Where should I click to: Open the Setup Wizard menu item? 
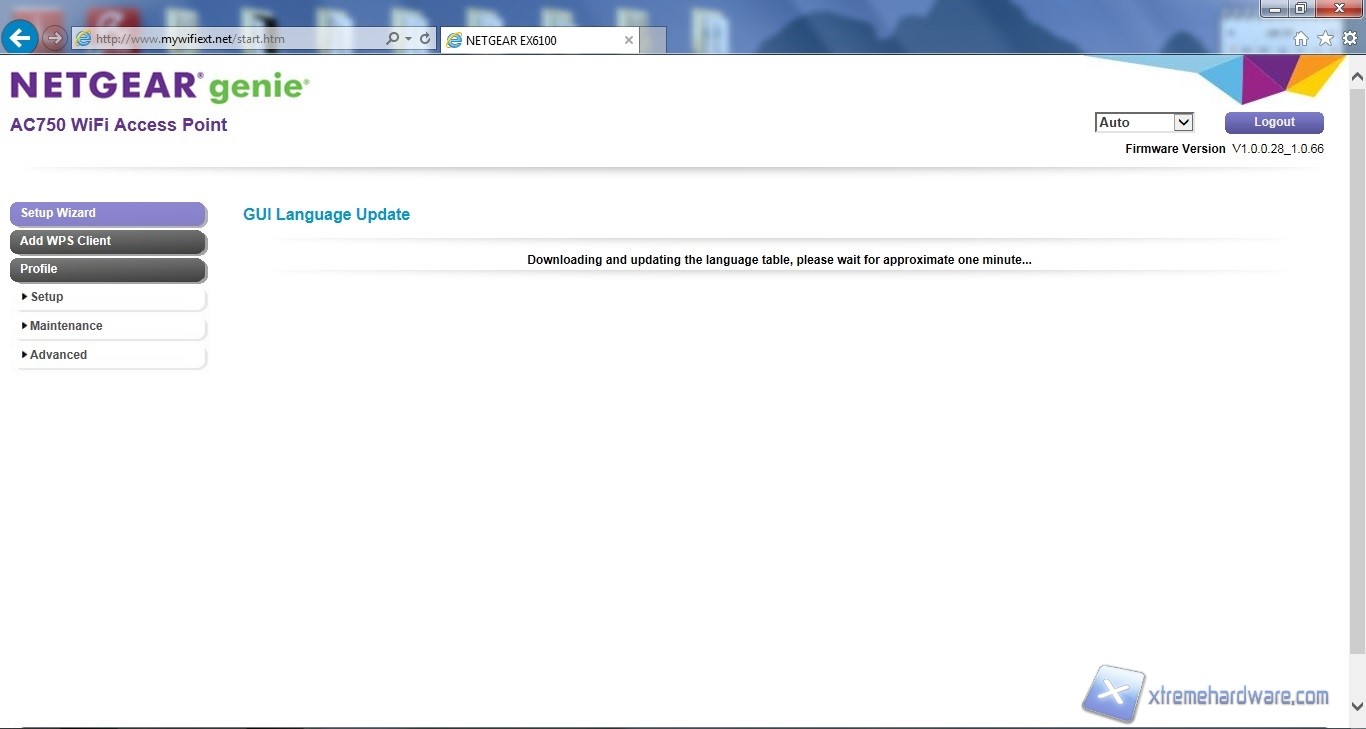(x=107, y=213)
